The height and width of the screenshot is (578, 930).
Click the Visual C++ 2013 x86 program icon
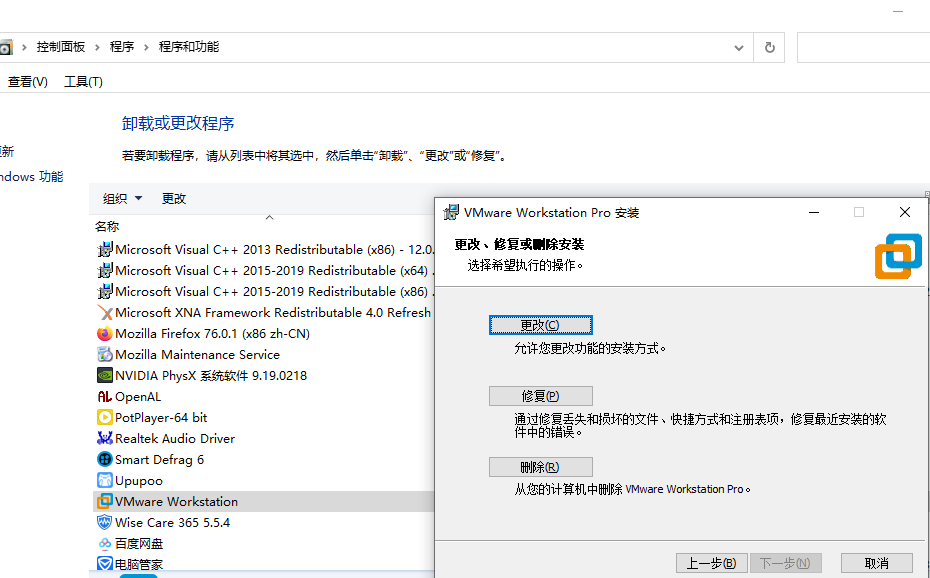[x=104, y=250]
